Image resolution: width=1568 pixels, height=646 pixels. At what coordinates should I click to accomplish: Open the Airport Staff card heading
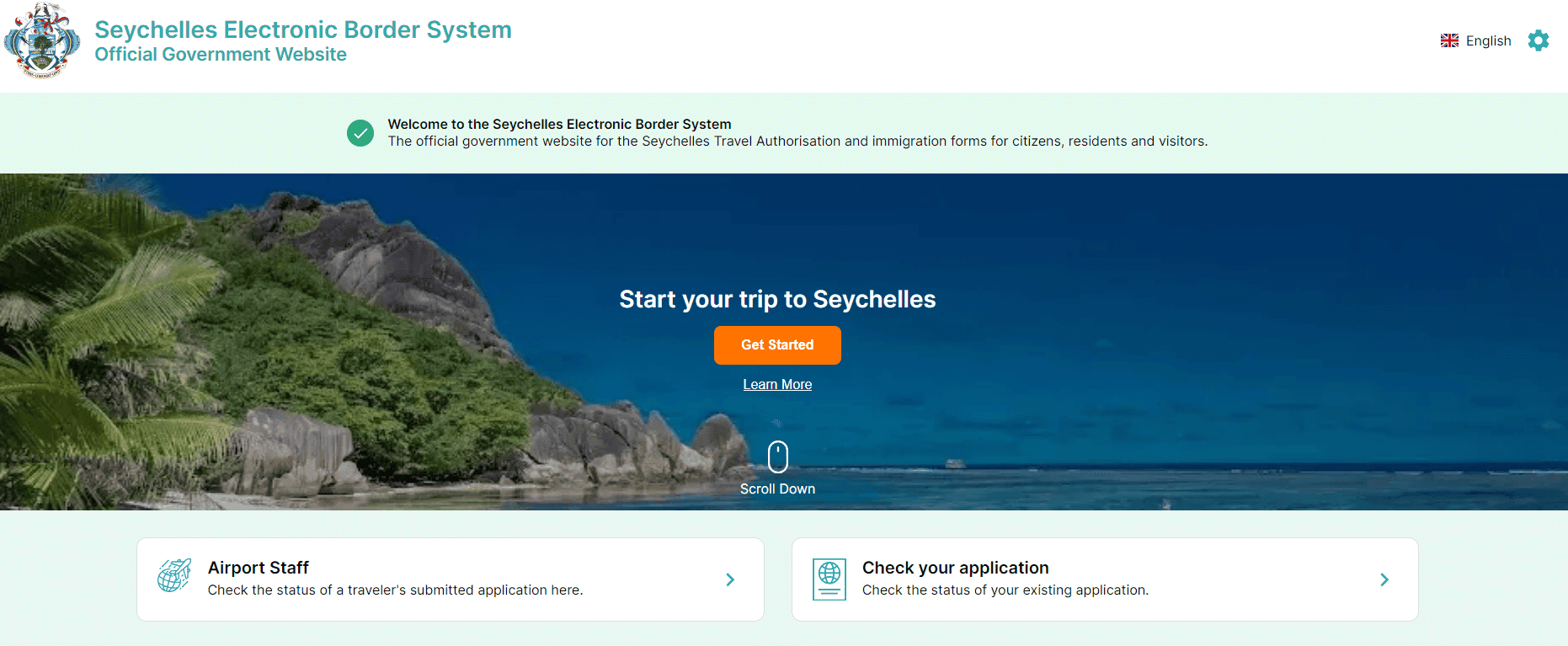259,568
